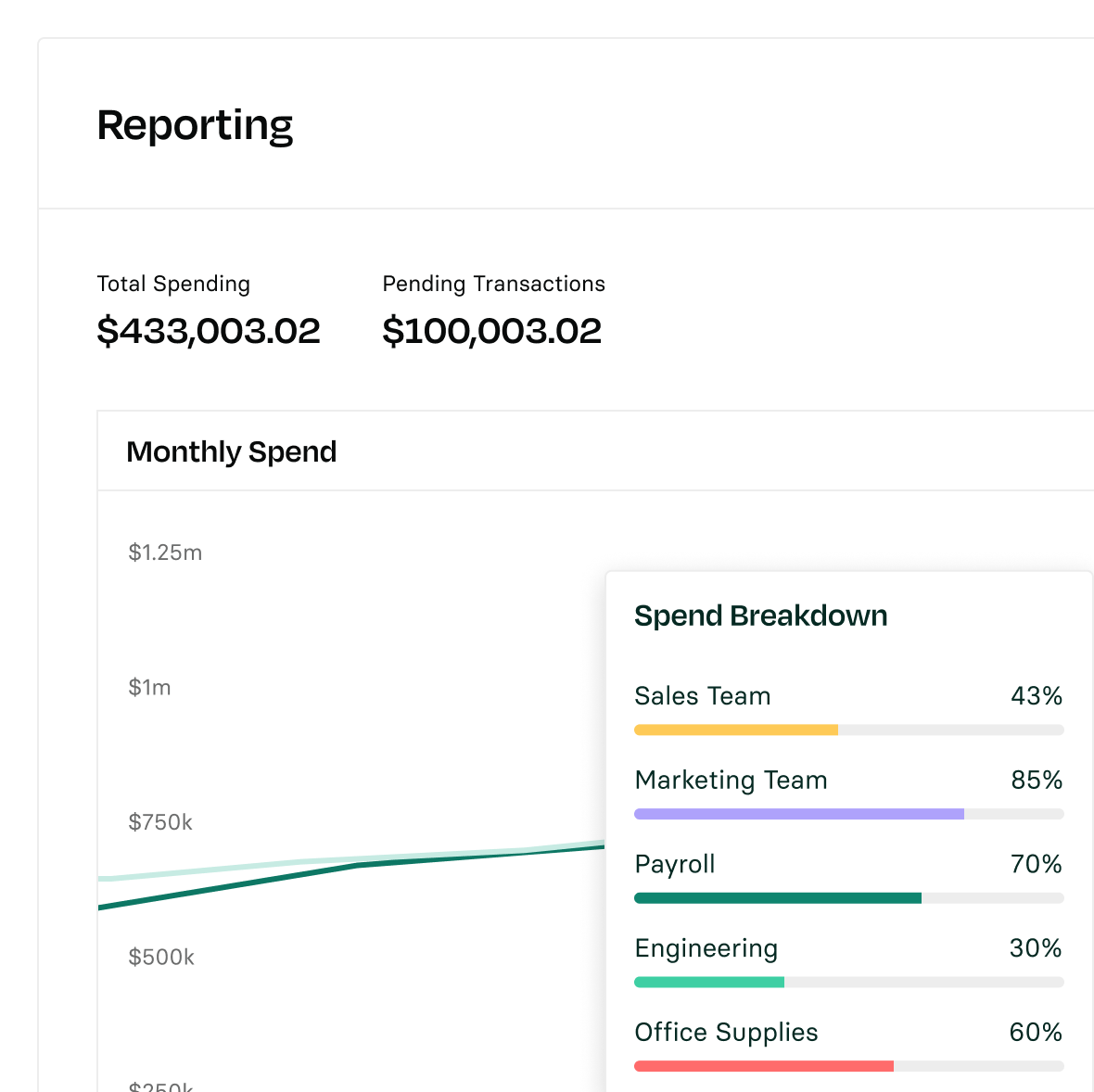The height and width of the screenshot is (1092, 1094).
Task: Select the Office Supplies row label
Action: point(726,1033)
